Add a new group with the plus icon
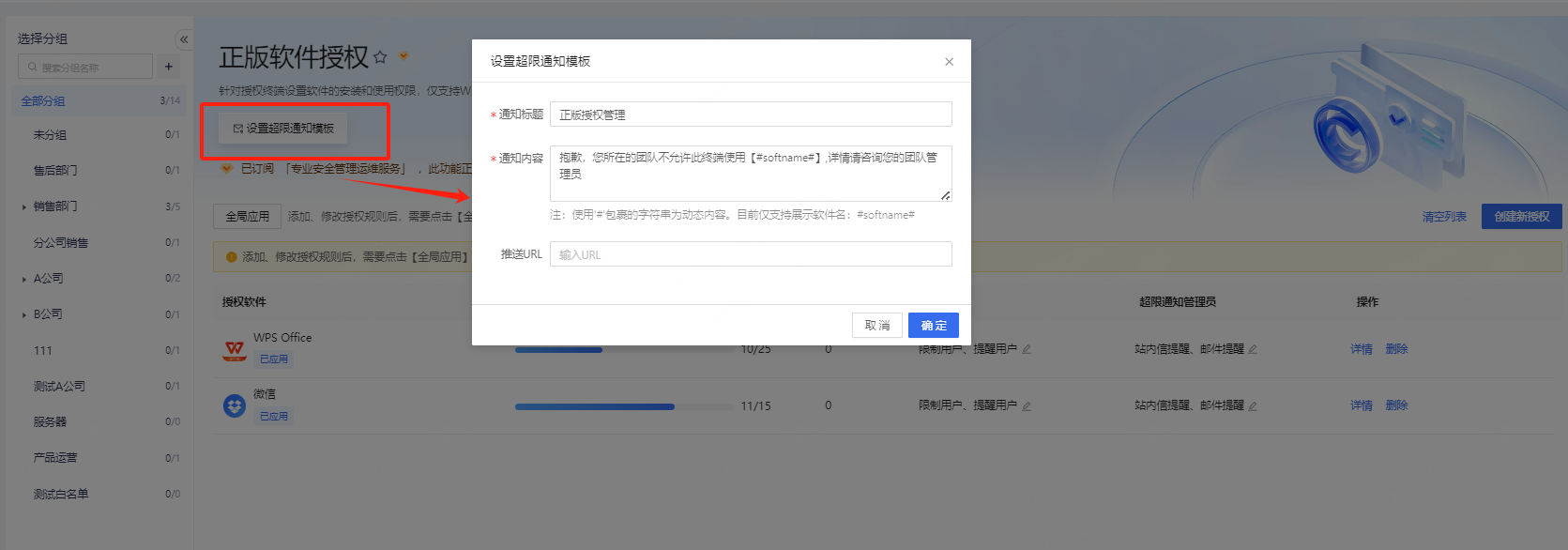Image resolution: width=1568 pixels, height=550 pixels. (169, 67)
